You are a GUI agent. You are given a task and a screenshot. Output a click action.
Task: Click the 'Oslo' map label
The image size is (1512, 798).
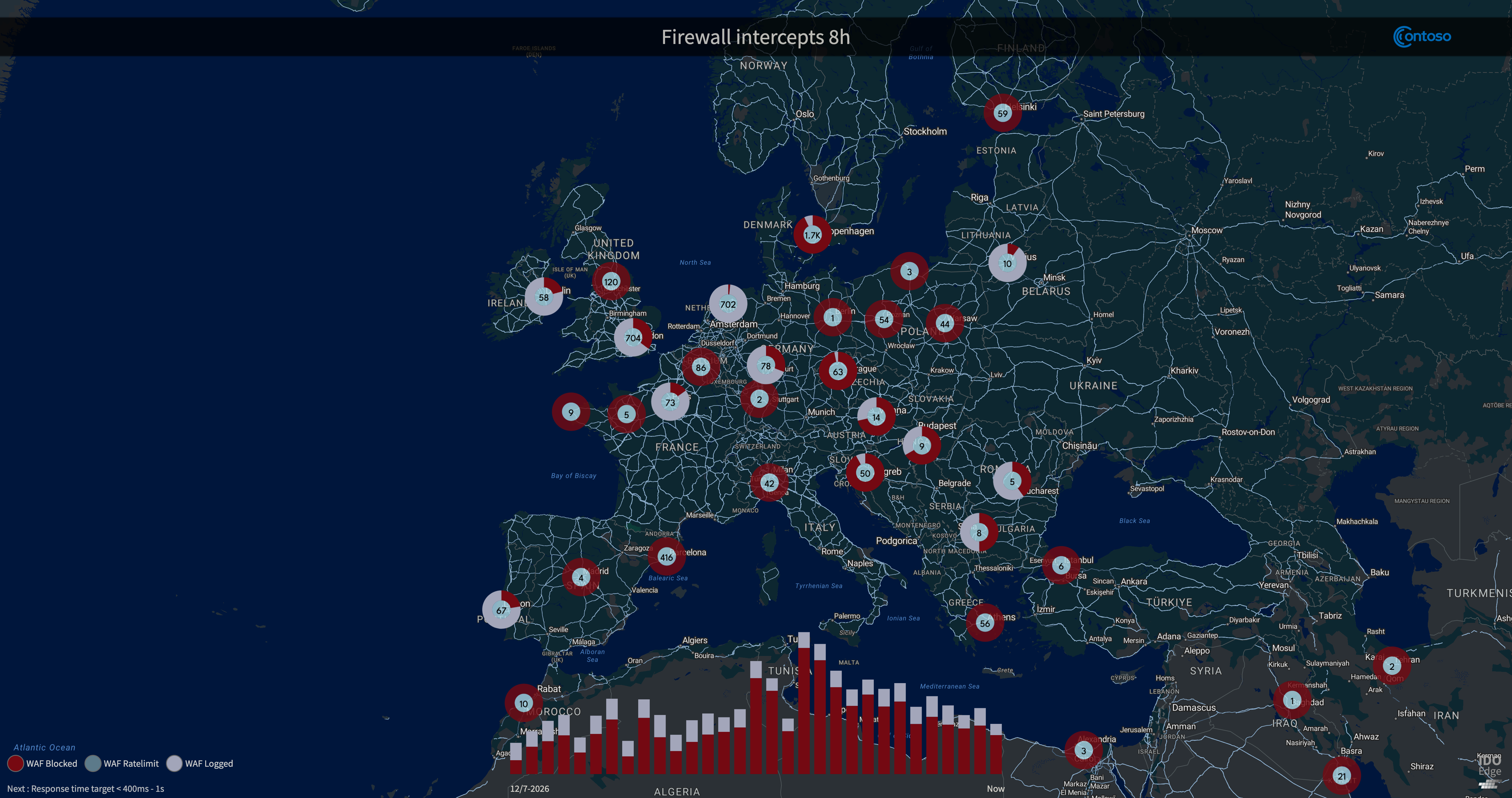pyautogui.click(x=805, y=114)
